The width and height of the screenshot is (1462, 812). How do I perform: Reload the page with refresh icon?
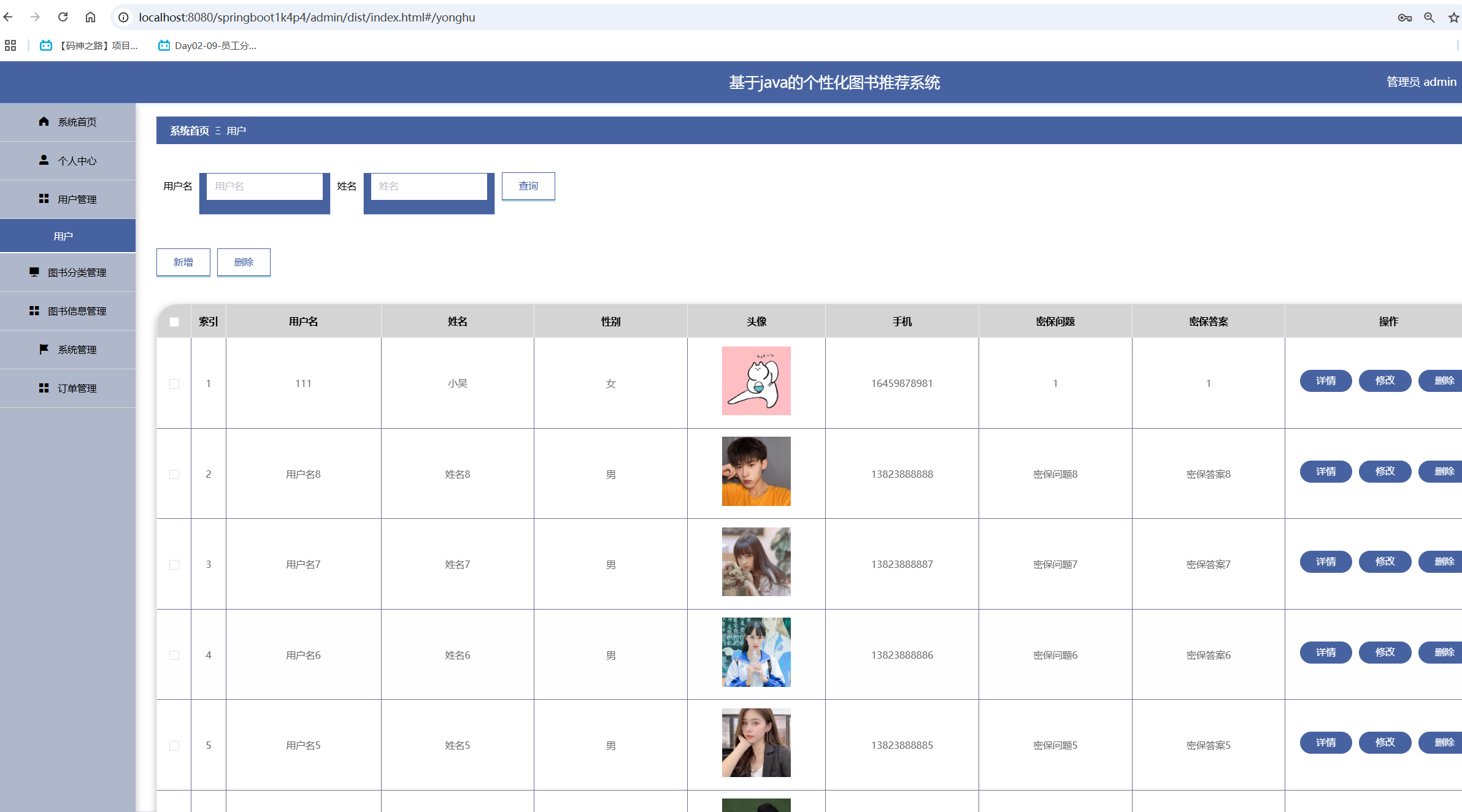(63, 17)
